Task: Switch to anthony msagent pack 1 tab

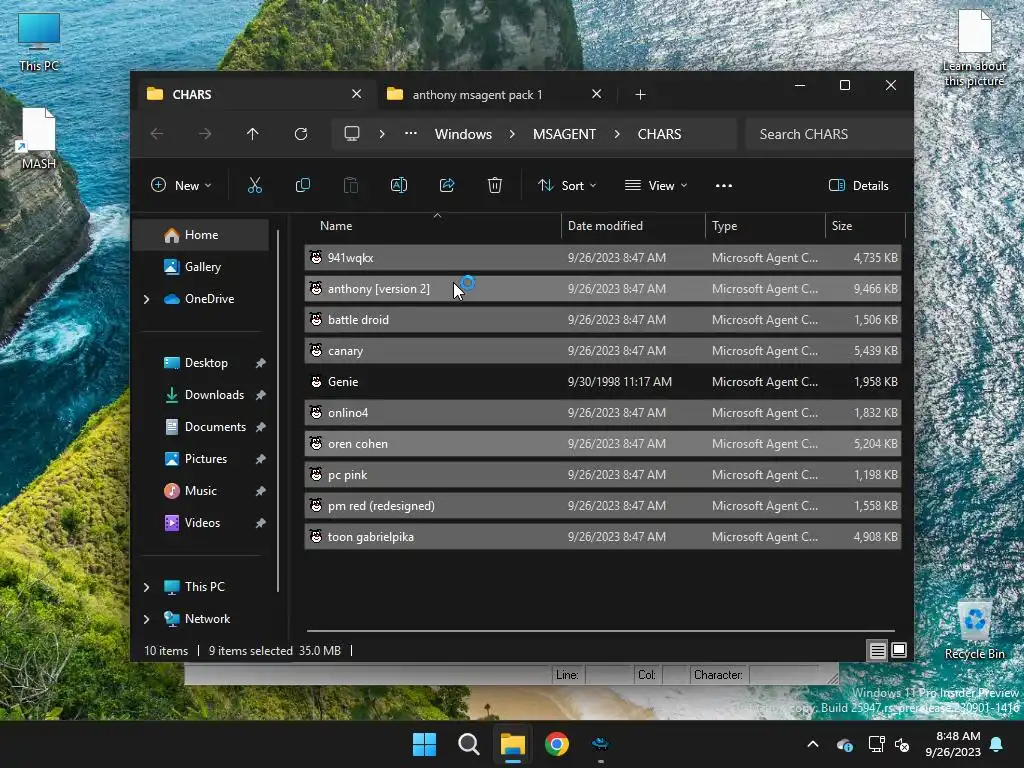Action: 494,94
